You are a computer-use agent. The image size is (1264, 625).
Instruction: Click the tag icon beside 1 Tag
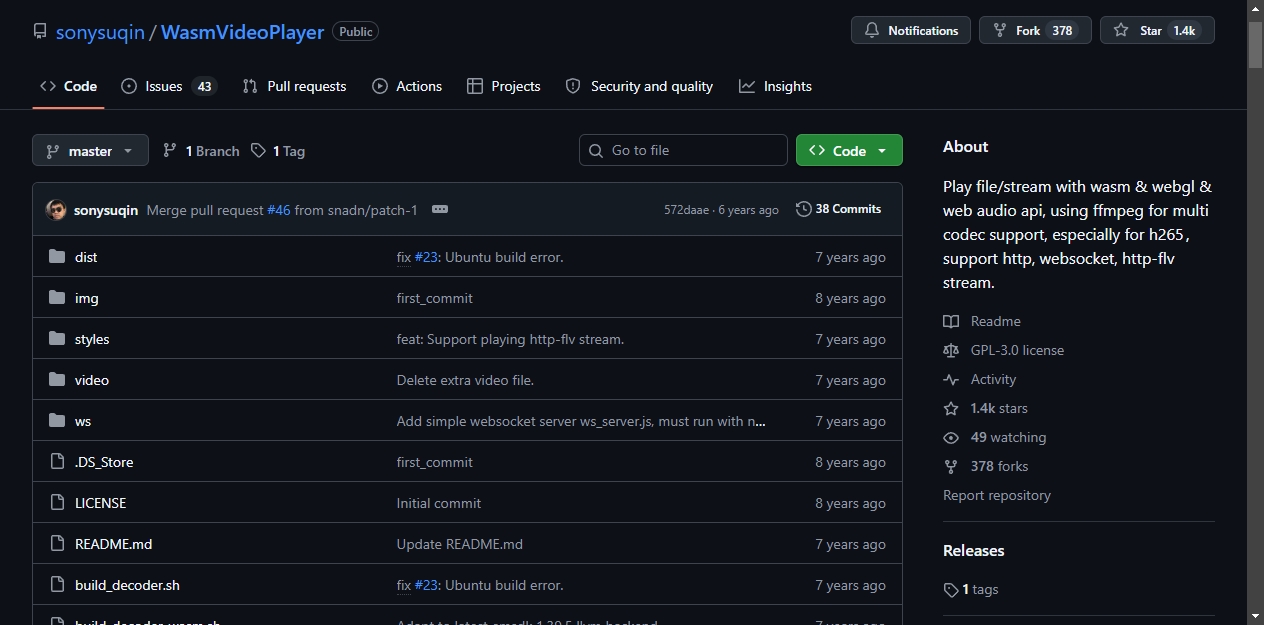pyautogui.click(x=258, y=150)
